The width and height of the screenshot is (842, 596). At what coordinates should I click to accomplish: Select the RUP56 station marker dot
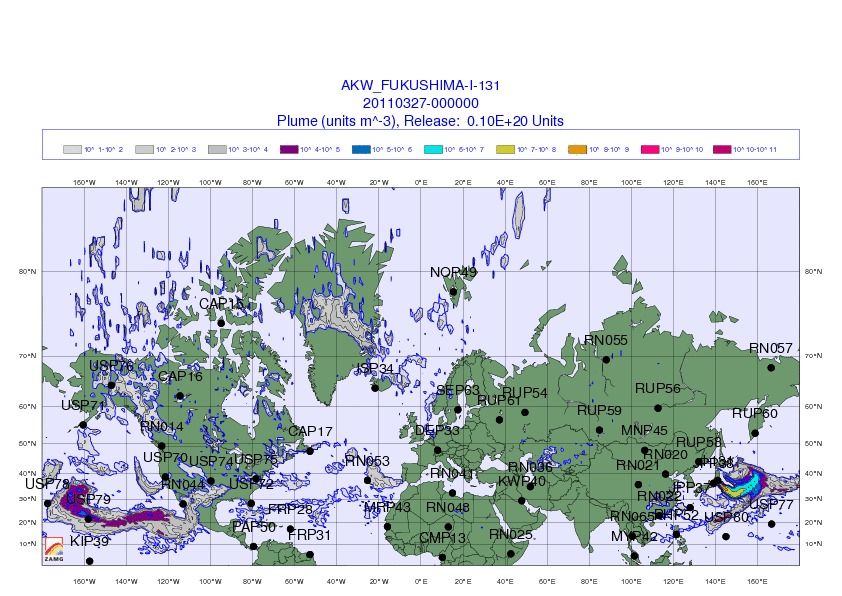click(x=658, y=408)
